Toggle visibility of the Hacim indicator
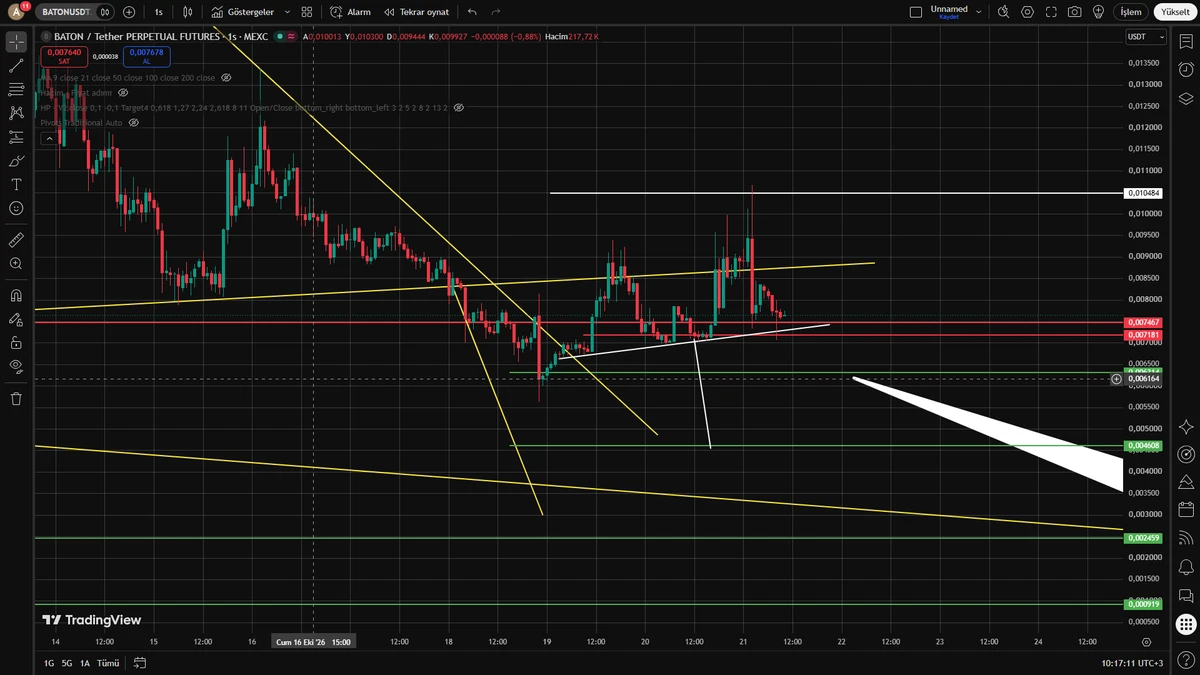The width and height of the screenshot is (1200, 675). tap(123, 92)
